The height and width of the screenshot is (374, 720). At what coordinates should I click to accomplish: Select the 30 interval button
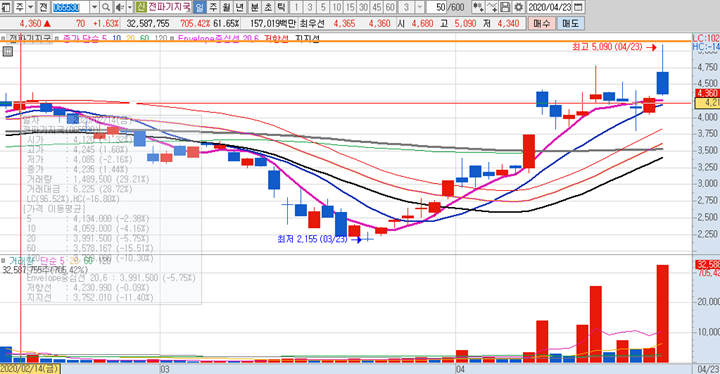[364, 7]
